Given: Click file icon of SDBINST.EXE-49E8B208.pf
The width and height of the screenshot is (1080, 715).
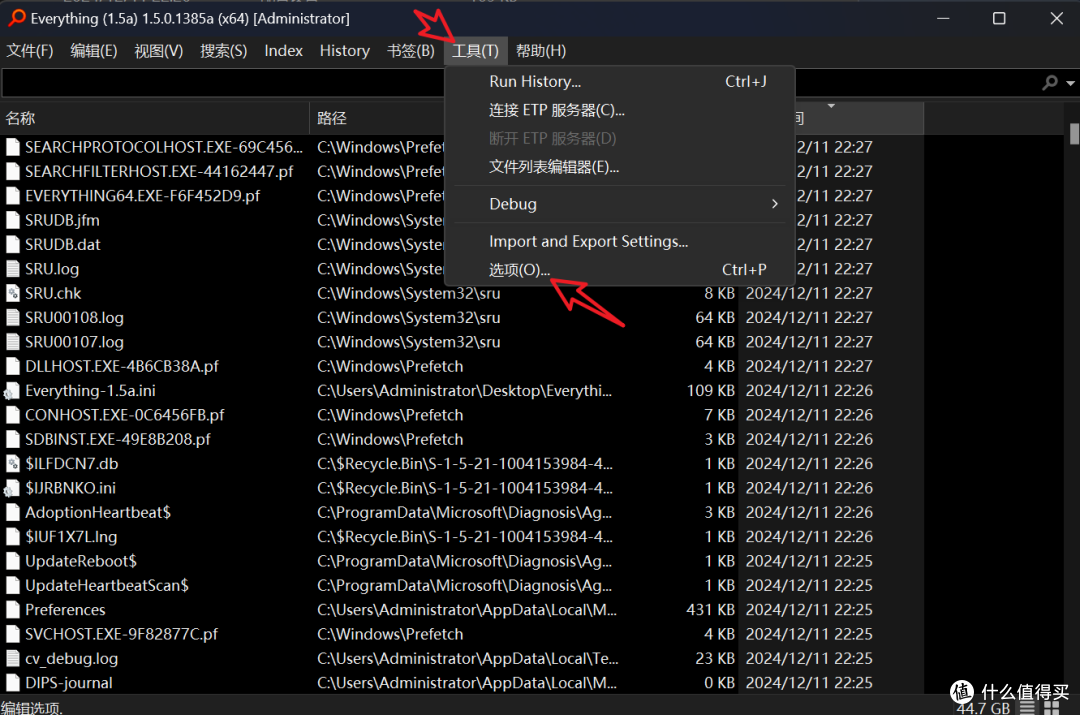Looking at the screenshot, I should (12, 439).
